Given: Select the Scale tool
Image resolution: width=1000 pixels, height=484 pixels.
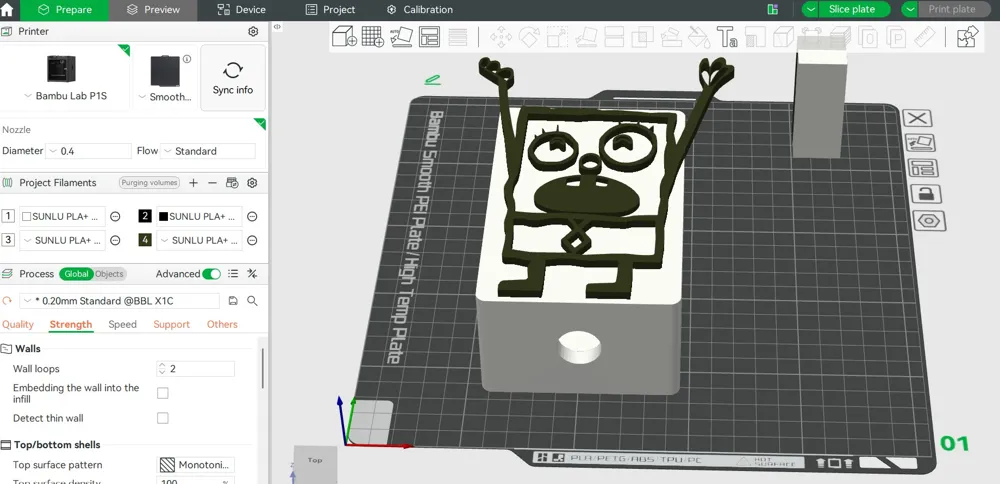Looking at the screenshot, I should pyautogui.click(x=557, y=36).
